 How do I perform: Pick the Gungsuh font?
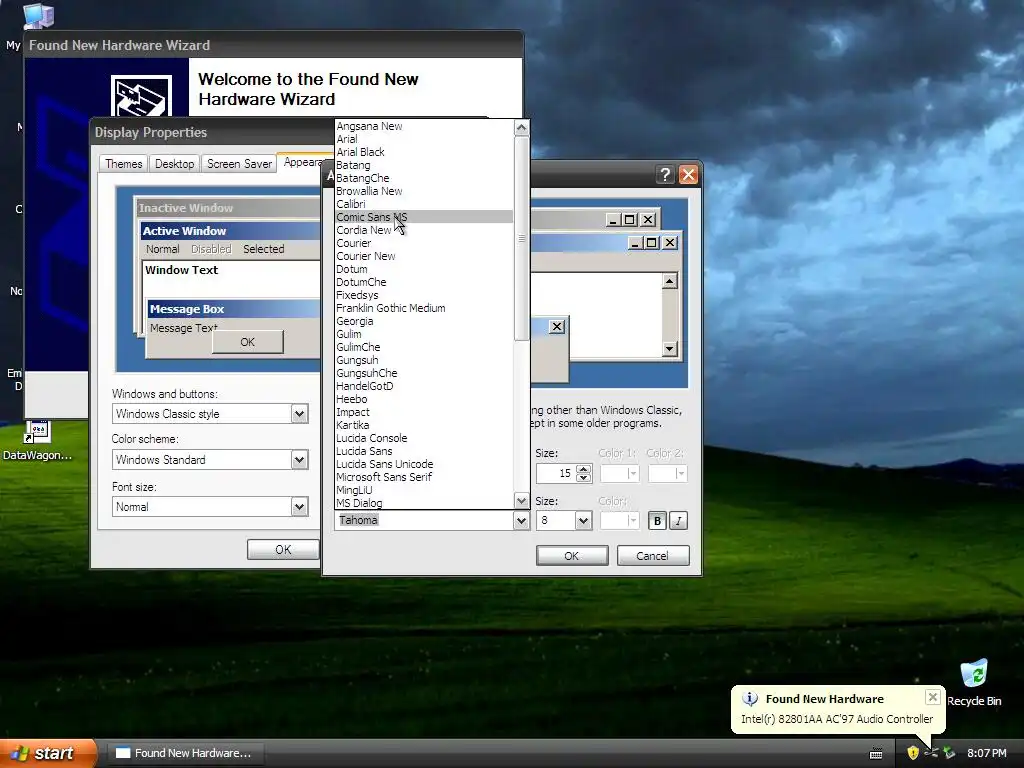424,360
